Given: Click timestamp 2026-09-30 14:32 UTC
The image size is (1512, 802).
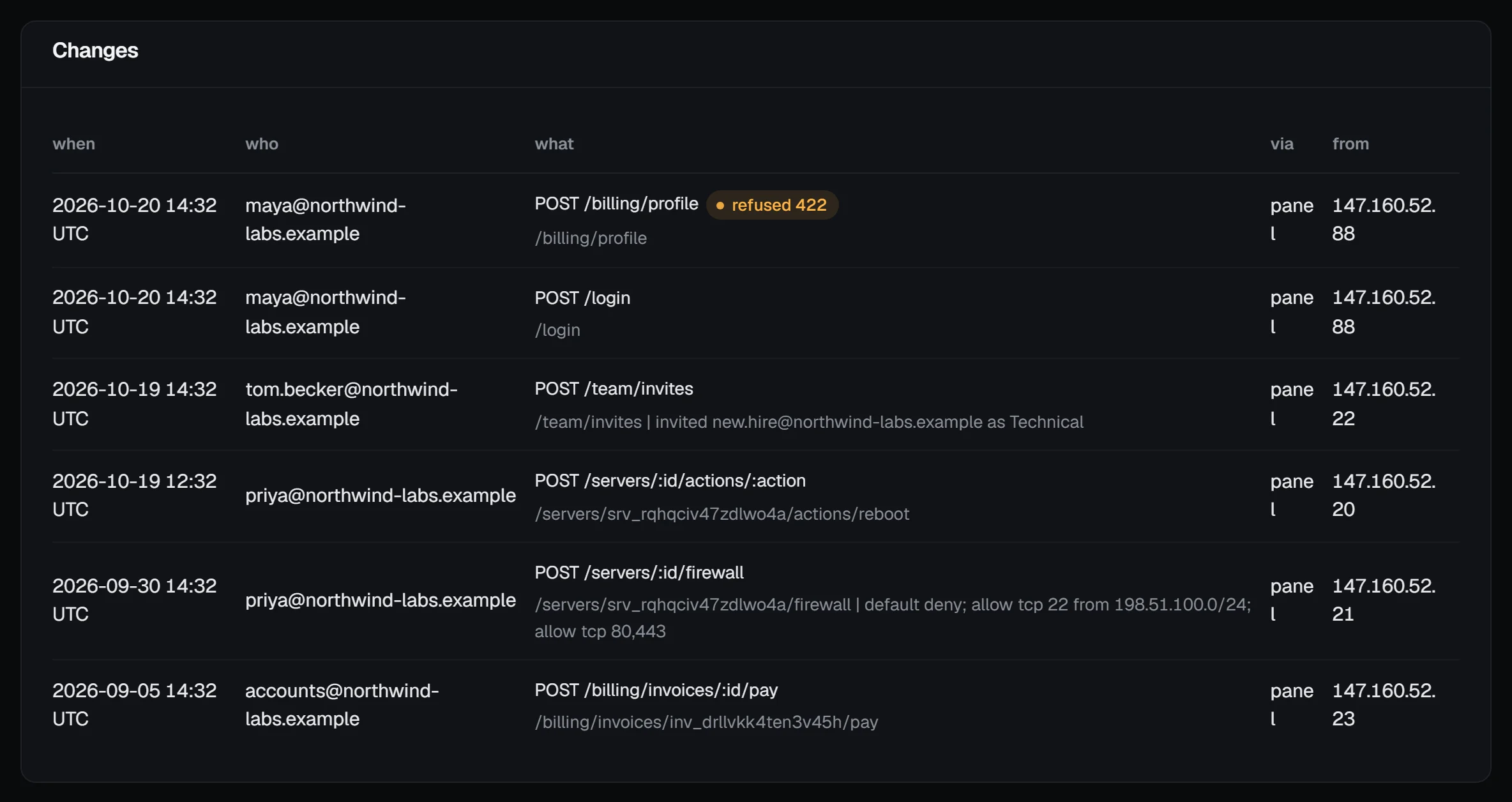Looking at the screenshot, I should pyautogui.click(x=134, y=600).
